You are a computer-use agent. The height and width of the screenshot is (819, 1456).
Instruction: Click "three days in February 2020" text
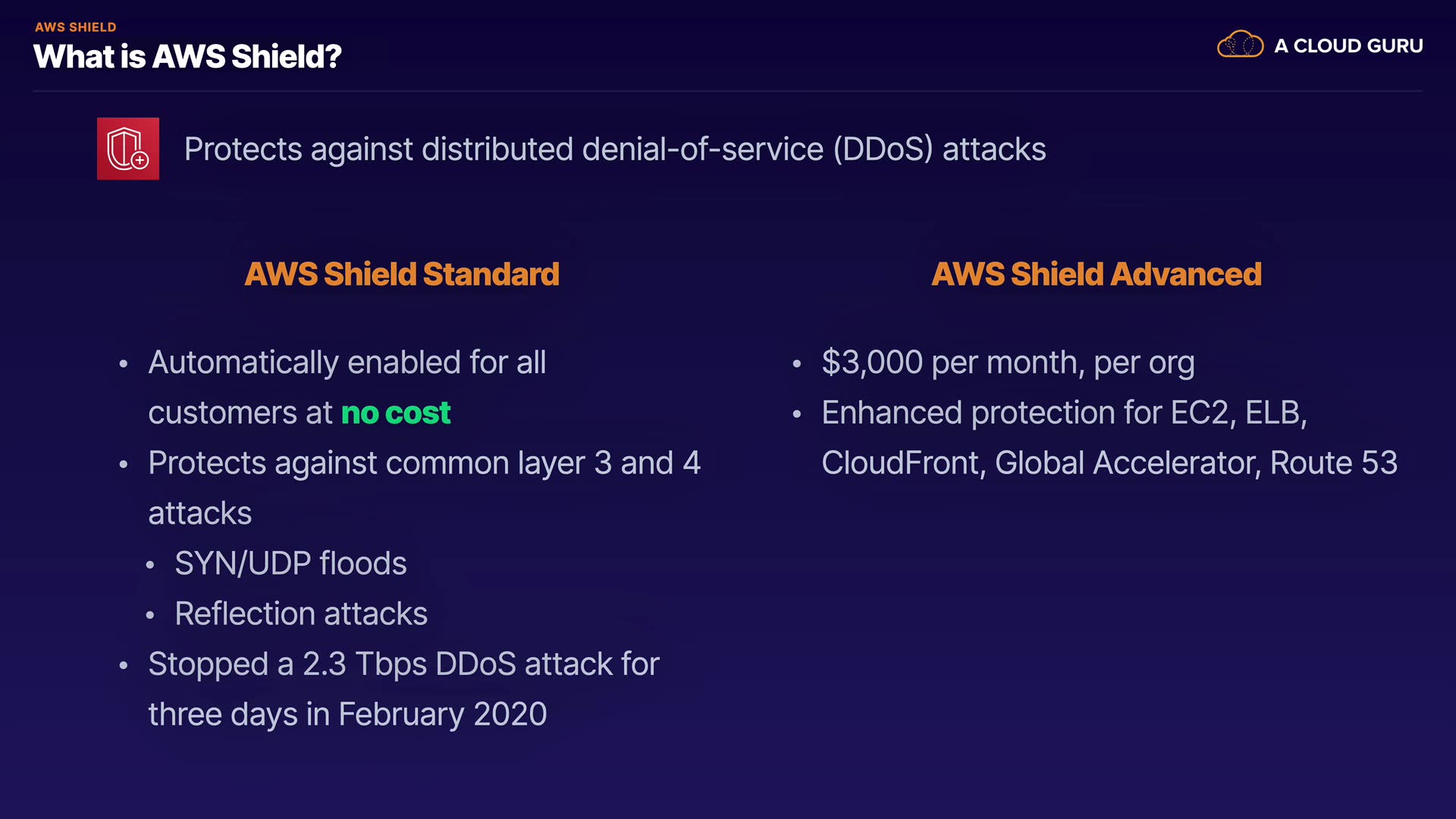347,714
